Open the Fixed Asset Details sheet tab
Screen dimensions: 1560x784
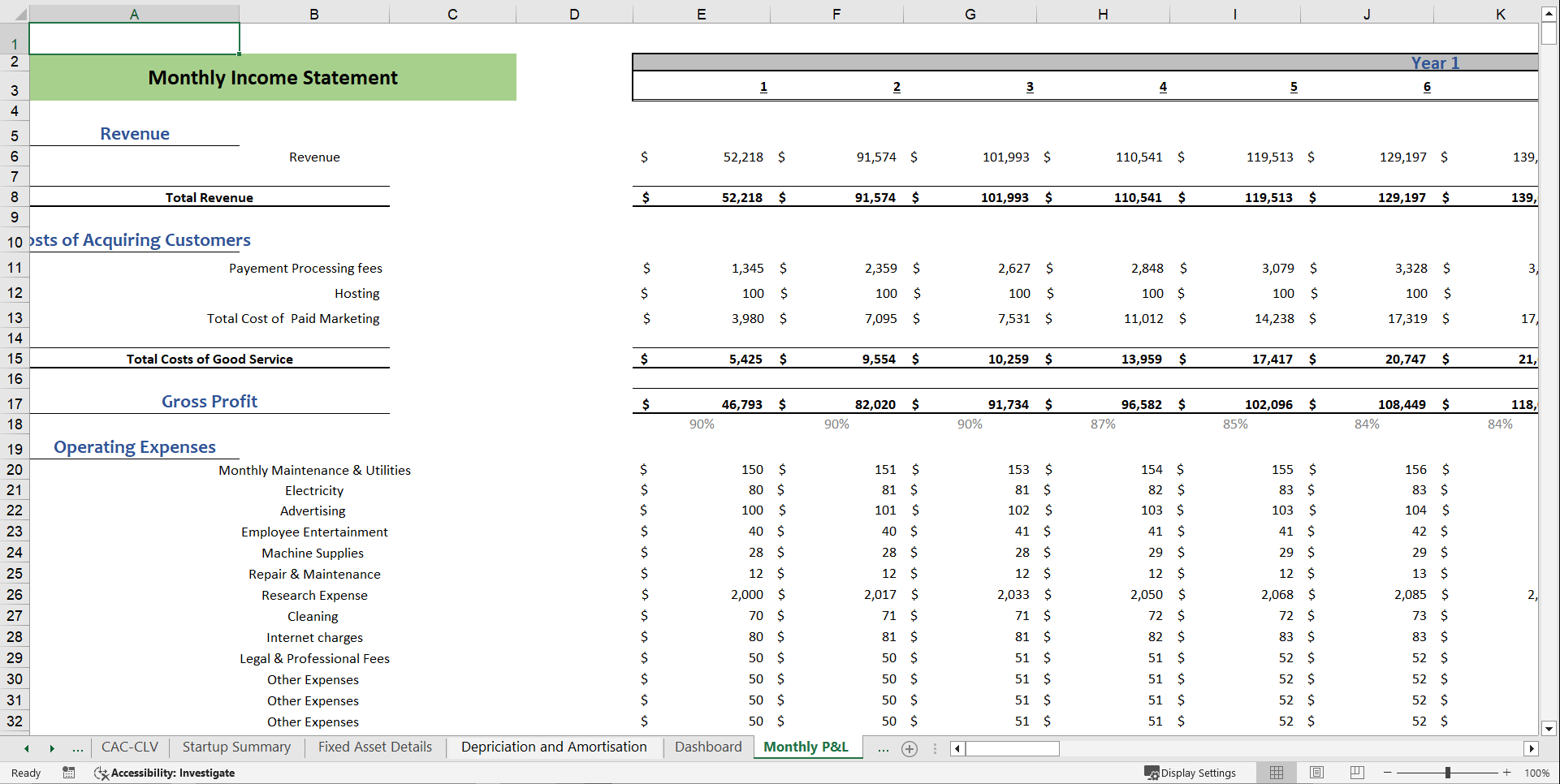tap(375, 747)
